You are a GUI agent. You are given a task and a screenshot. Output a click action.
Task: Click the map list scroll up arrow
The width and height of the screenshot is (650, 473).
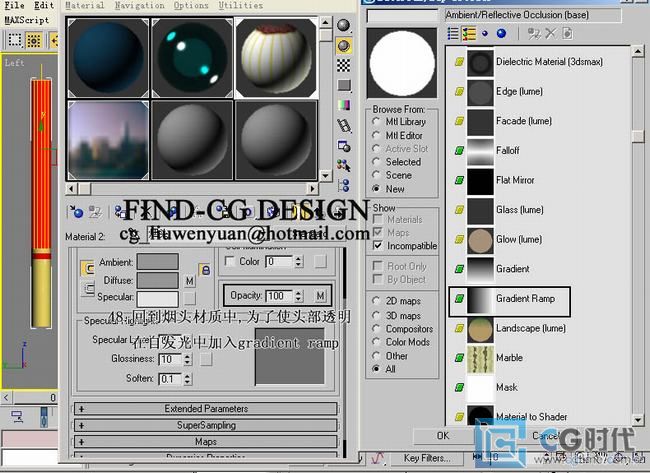pyautogui.click(x=638, y=51)
